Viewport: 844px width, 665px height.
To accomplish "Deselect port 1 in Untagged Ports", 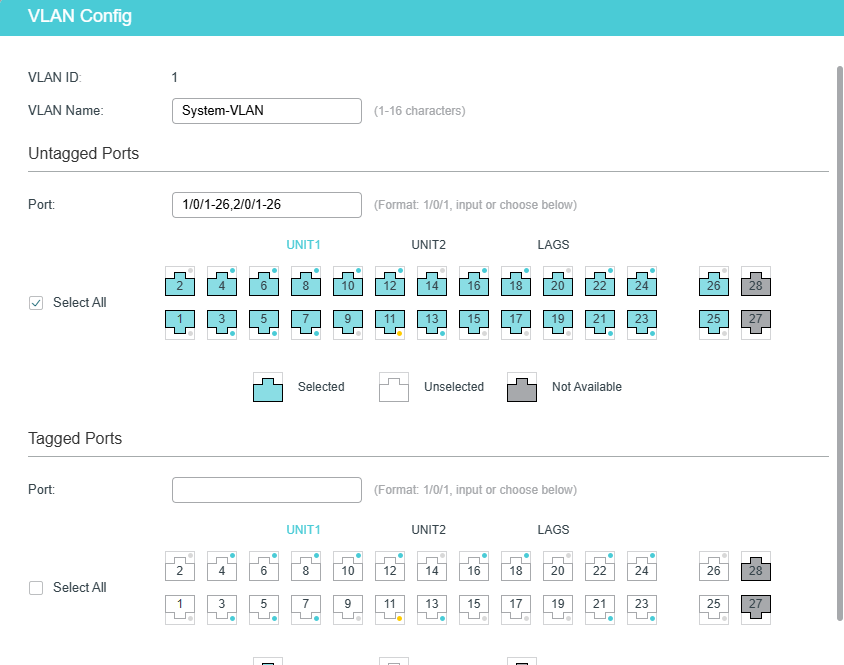I will [180, 324].
